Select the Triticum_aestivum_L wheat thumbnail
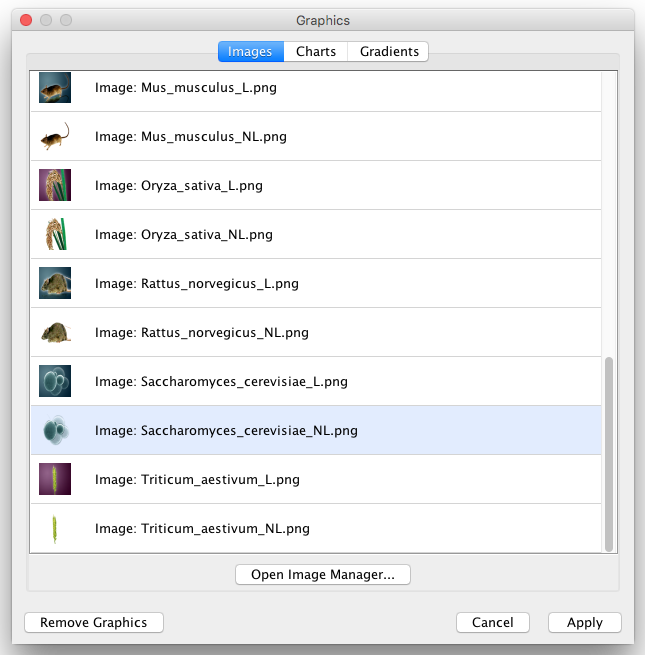Viewport: 645px width, 655px height. (x=54, y=480)
